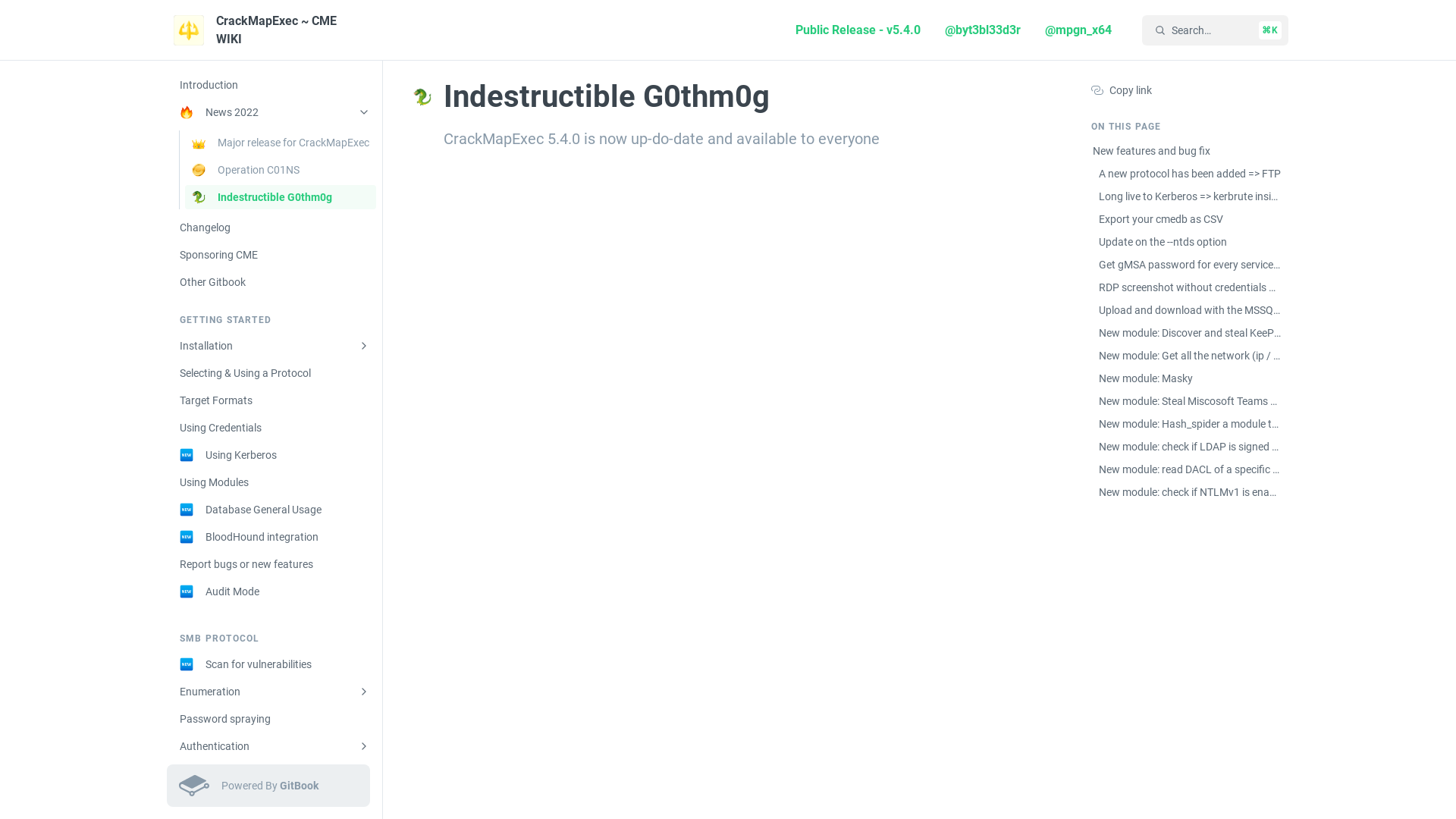Viewport: 1456px width, 819px height.
Task: Open the Sponsoring CME page
Action: [x=218, y=255]
